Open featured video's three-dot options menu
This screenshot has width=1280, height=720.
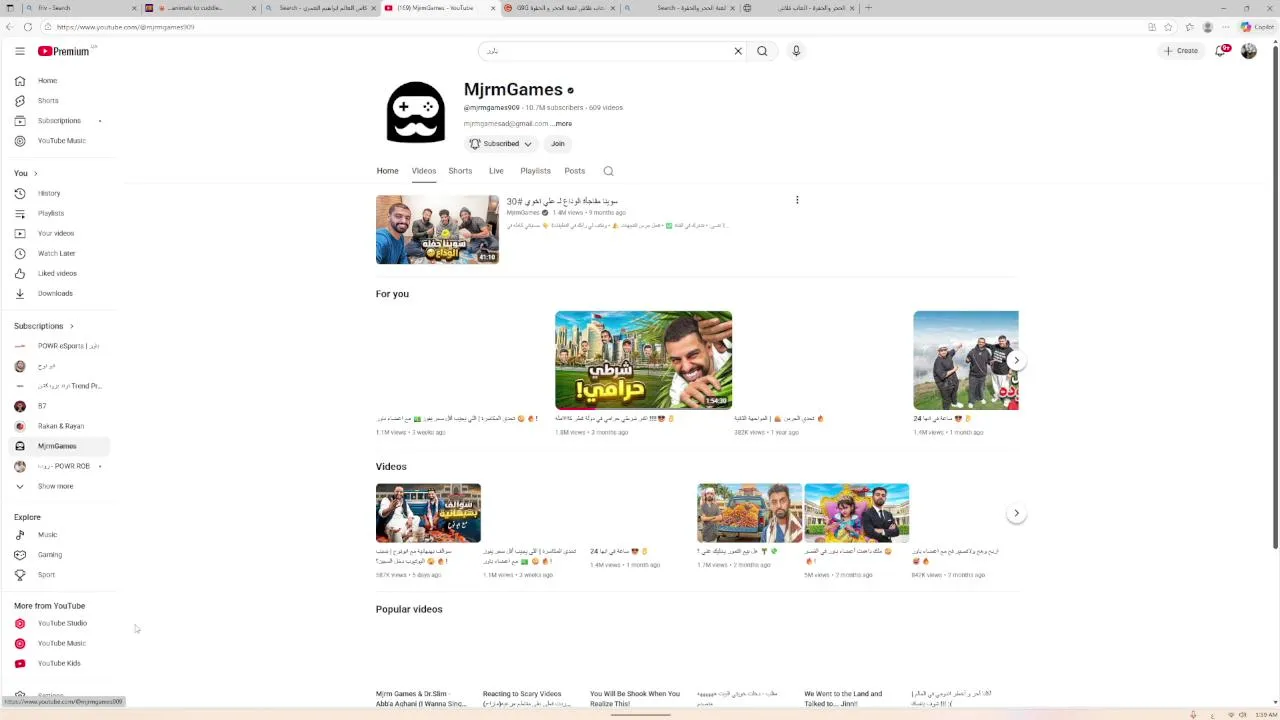click(x=797, y=200)
